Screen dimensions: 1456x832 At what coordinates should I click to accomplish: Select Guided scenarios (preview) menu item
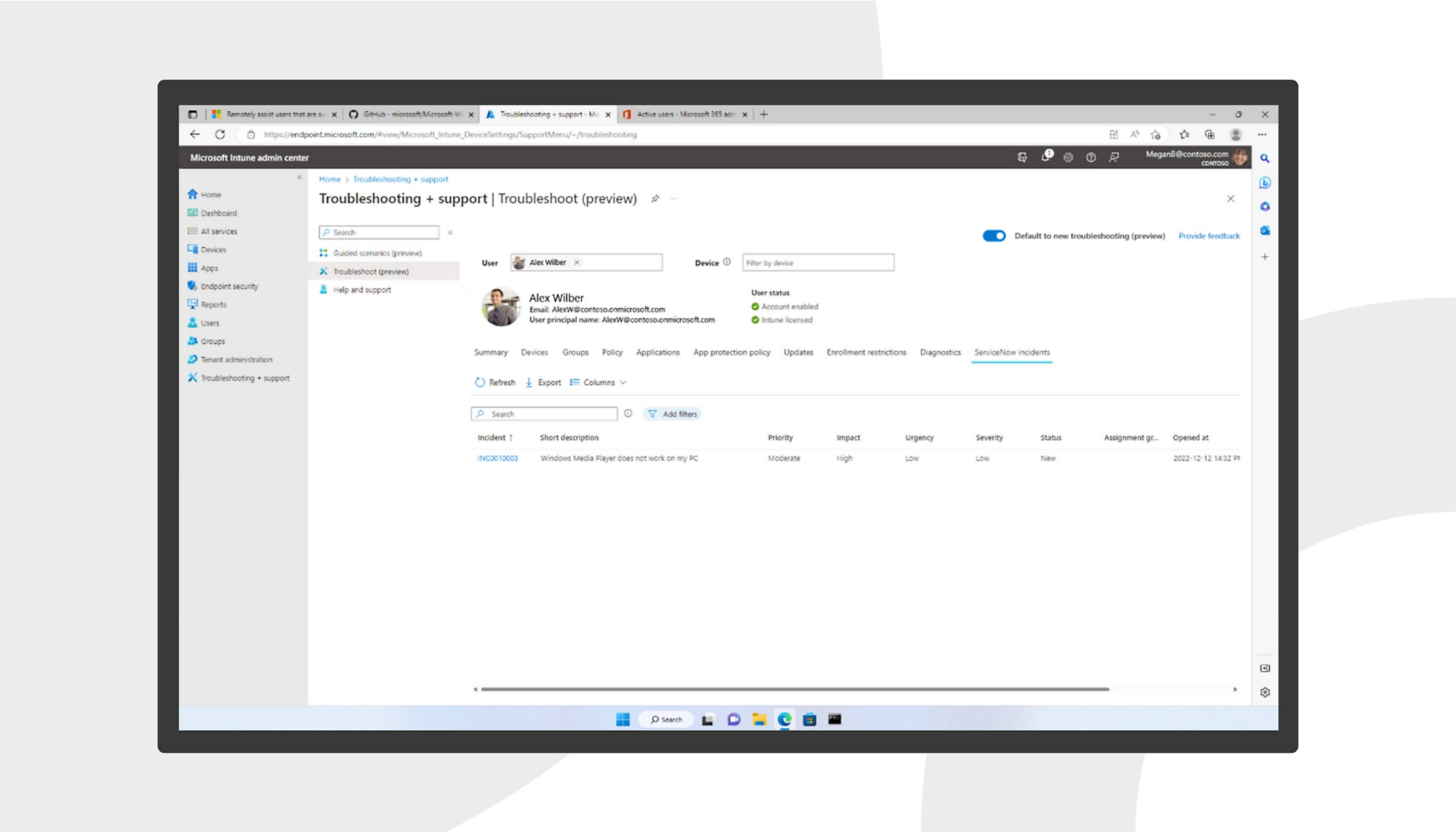[376, 253]
